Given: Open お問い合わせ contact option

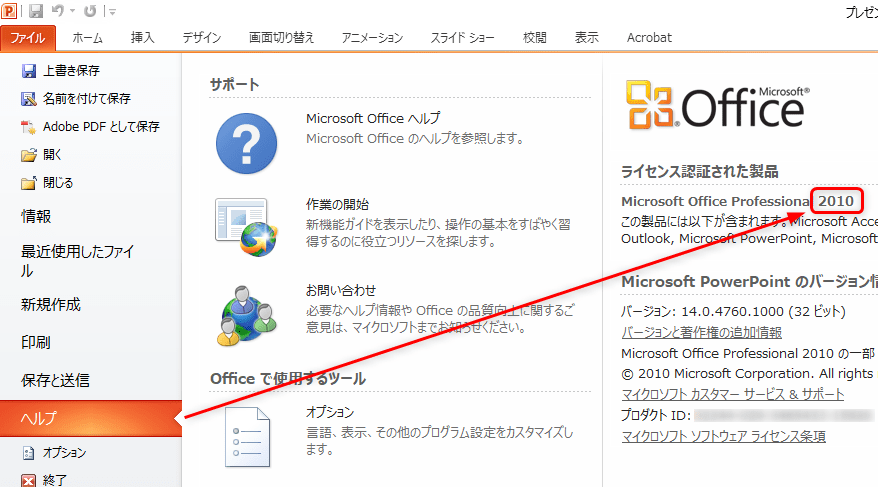Looking at the screenshot, I should tap(341, 291).
